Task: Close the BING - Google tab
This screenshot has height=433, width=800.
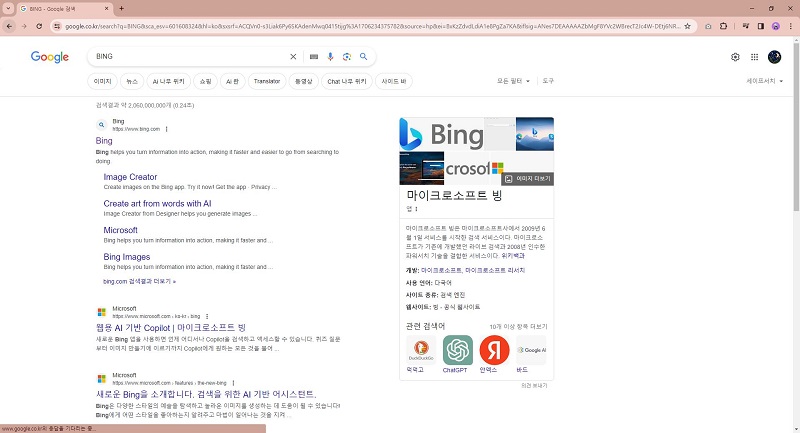Action: 107,9
